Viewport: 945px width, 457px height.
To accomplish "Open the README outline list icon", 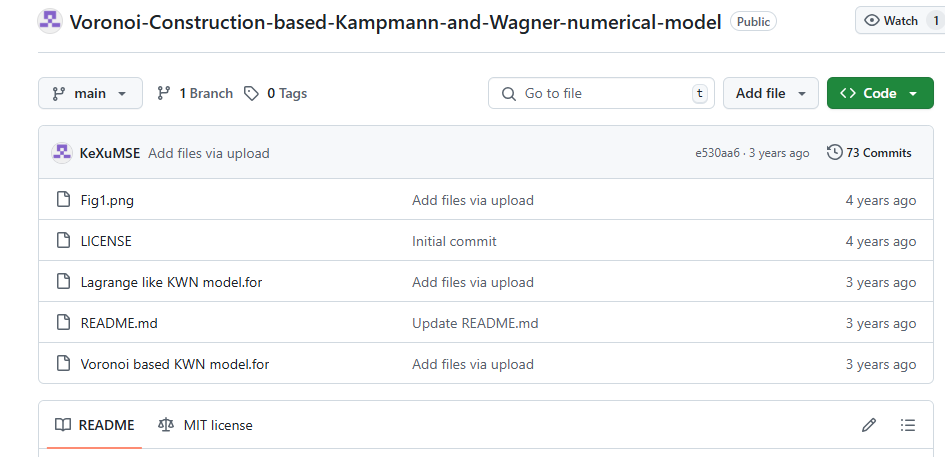I will click(x=908, y=425).
